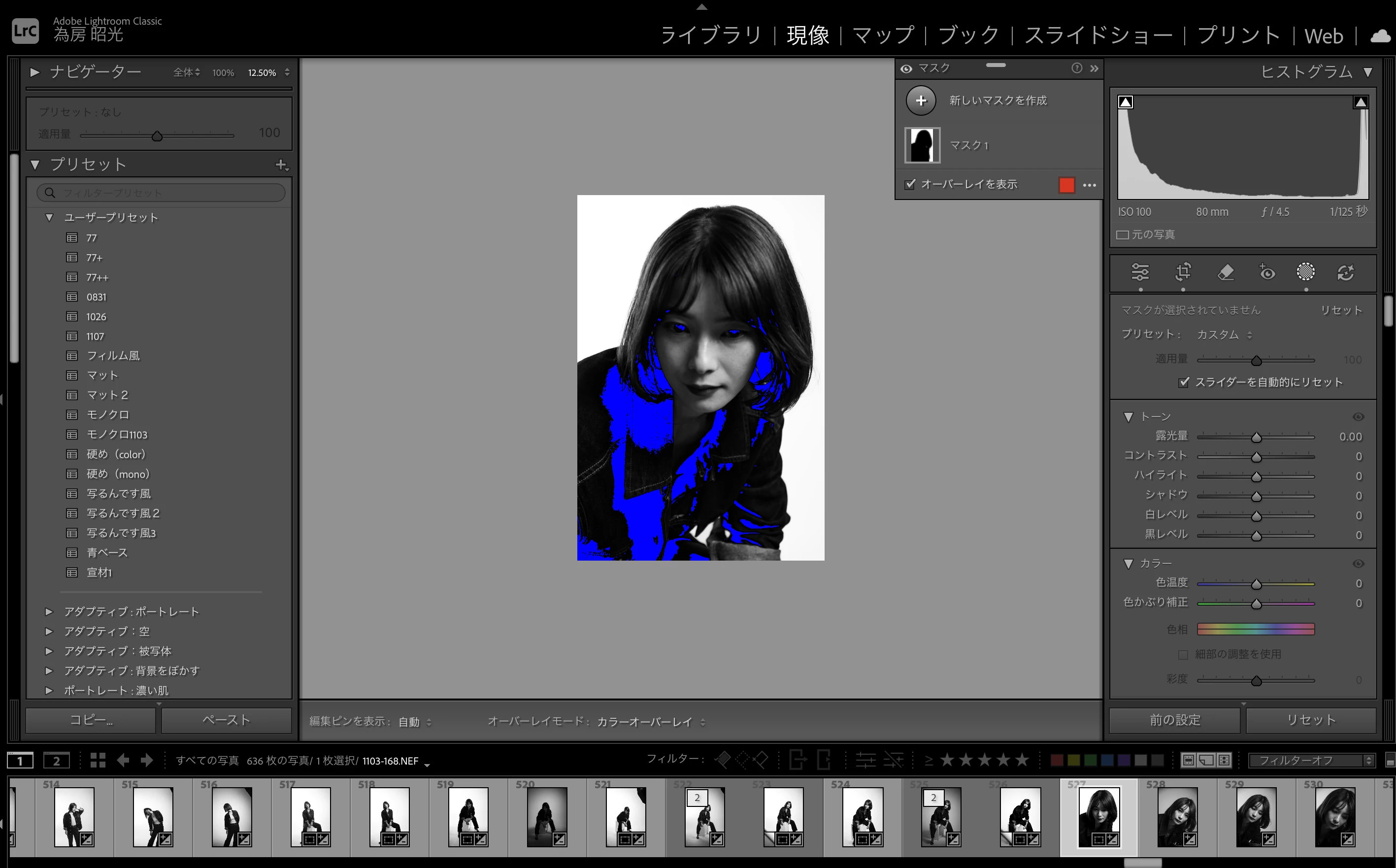Click the Masking tool circle icon
Screen dimensions: 1396x868
click(1305, 271)
